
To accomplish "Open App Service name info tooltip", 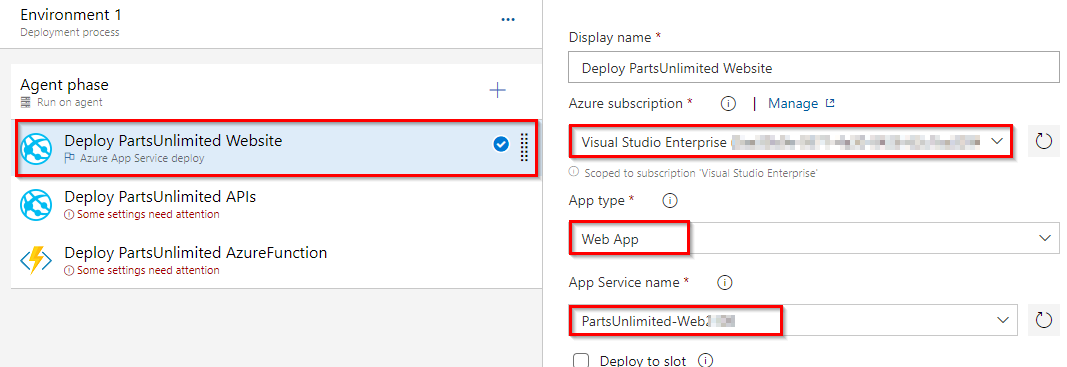I will 725,282.
